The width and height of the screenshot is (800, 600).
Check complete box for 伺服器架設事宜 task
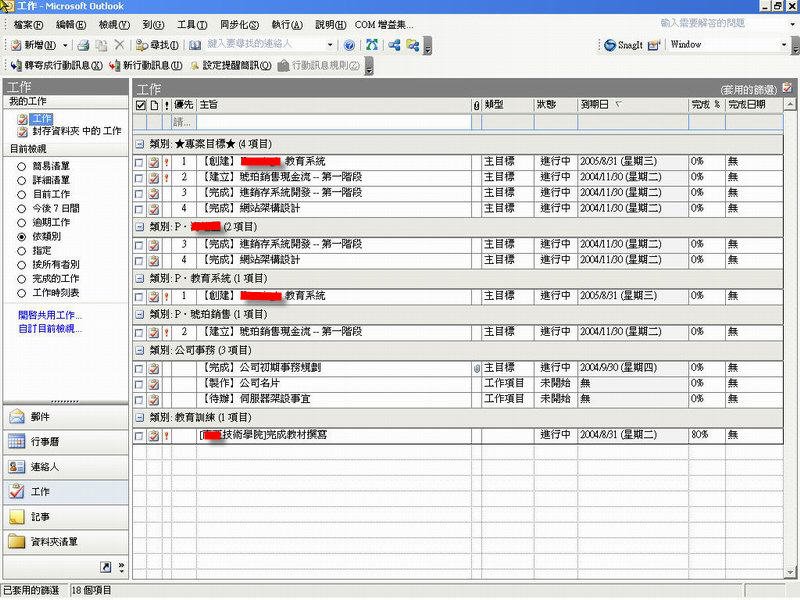pyautogui.click(x=139, y=400)
